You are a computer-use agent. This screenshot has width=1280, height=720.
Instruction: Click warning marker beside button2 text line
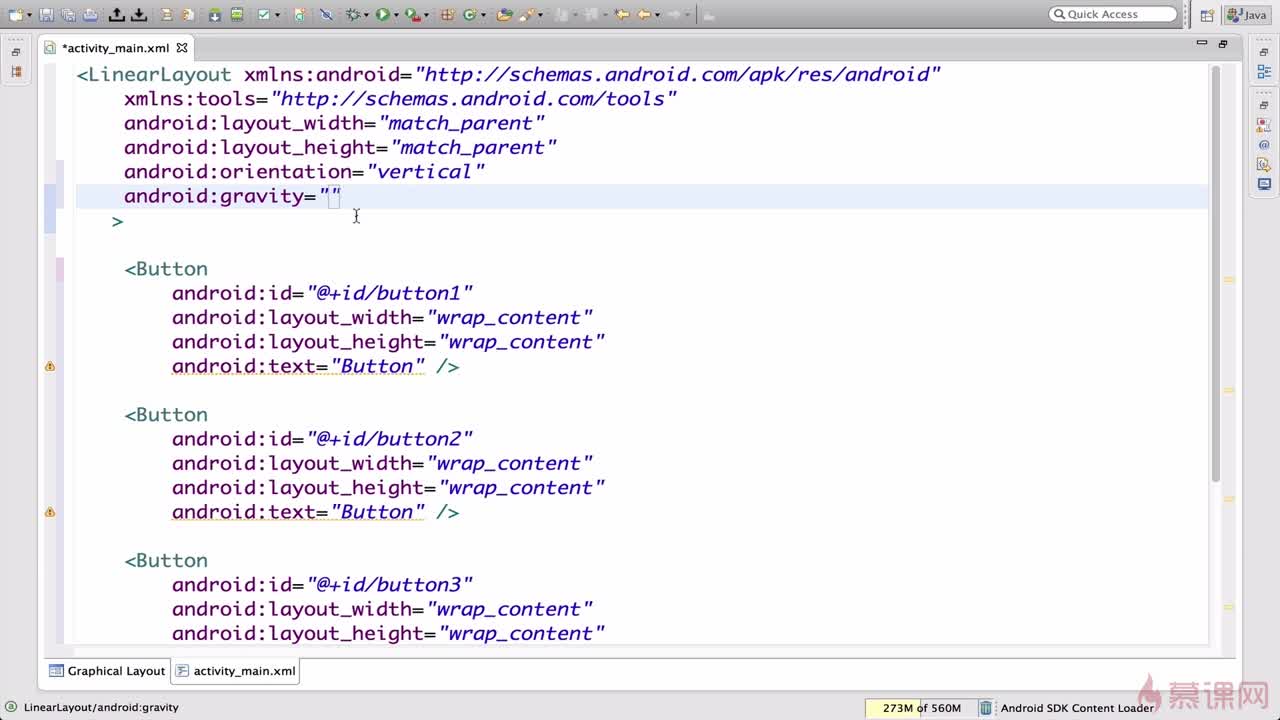pyautogui.click(x=50, y=512)
